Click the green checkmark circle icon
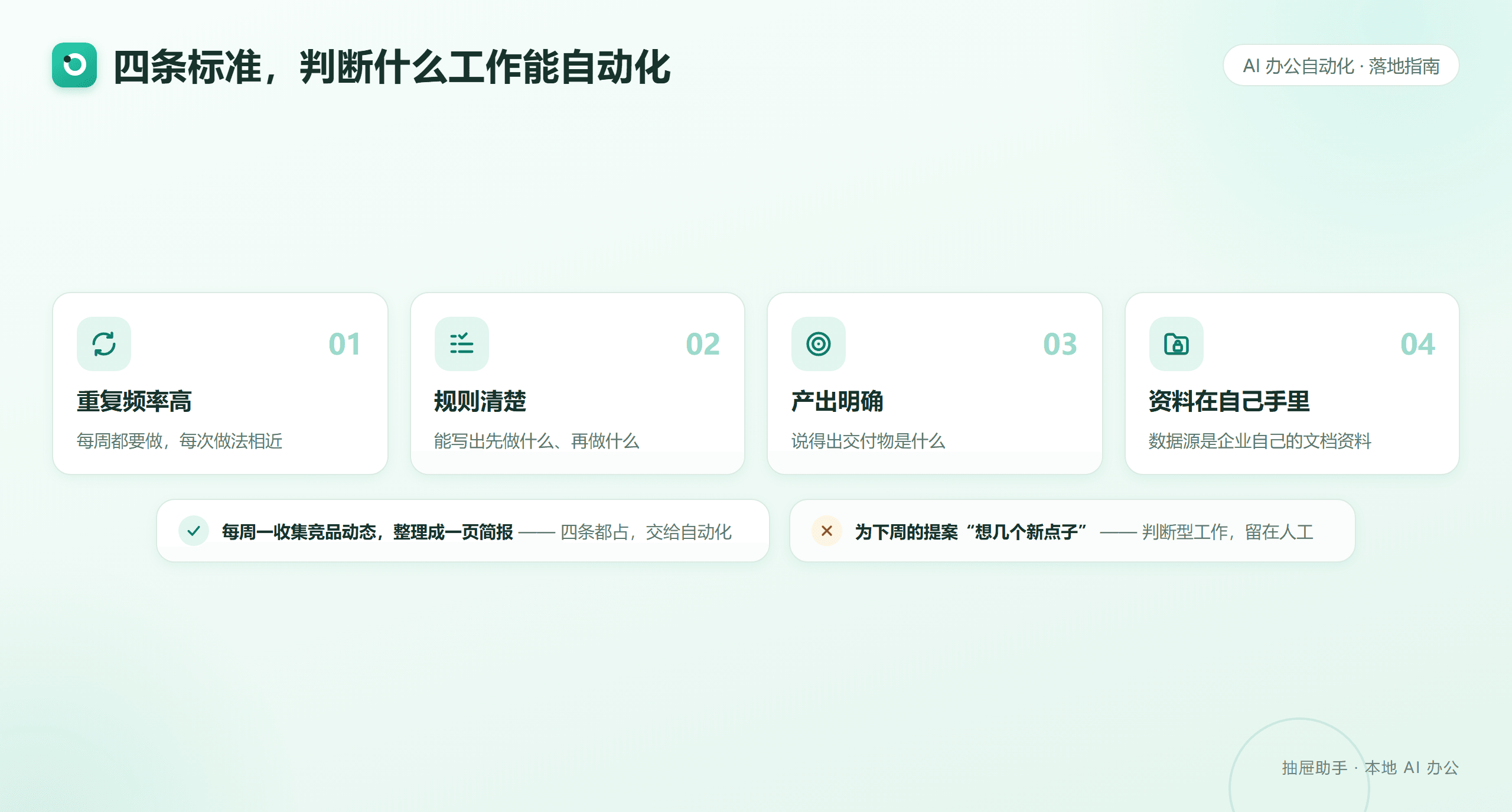 (194, 531)
